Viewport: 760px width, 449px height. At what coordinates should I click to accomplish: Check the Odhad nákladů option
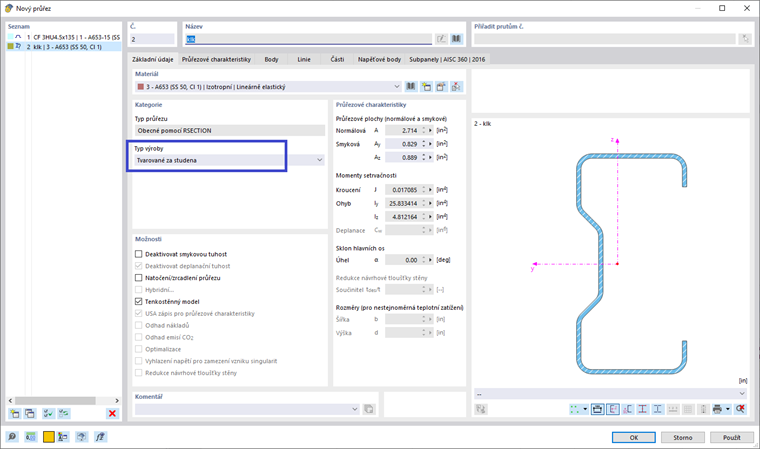(x=139, y=325)
